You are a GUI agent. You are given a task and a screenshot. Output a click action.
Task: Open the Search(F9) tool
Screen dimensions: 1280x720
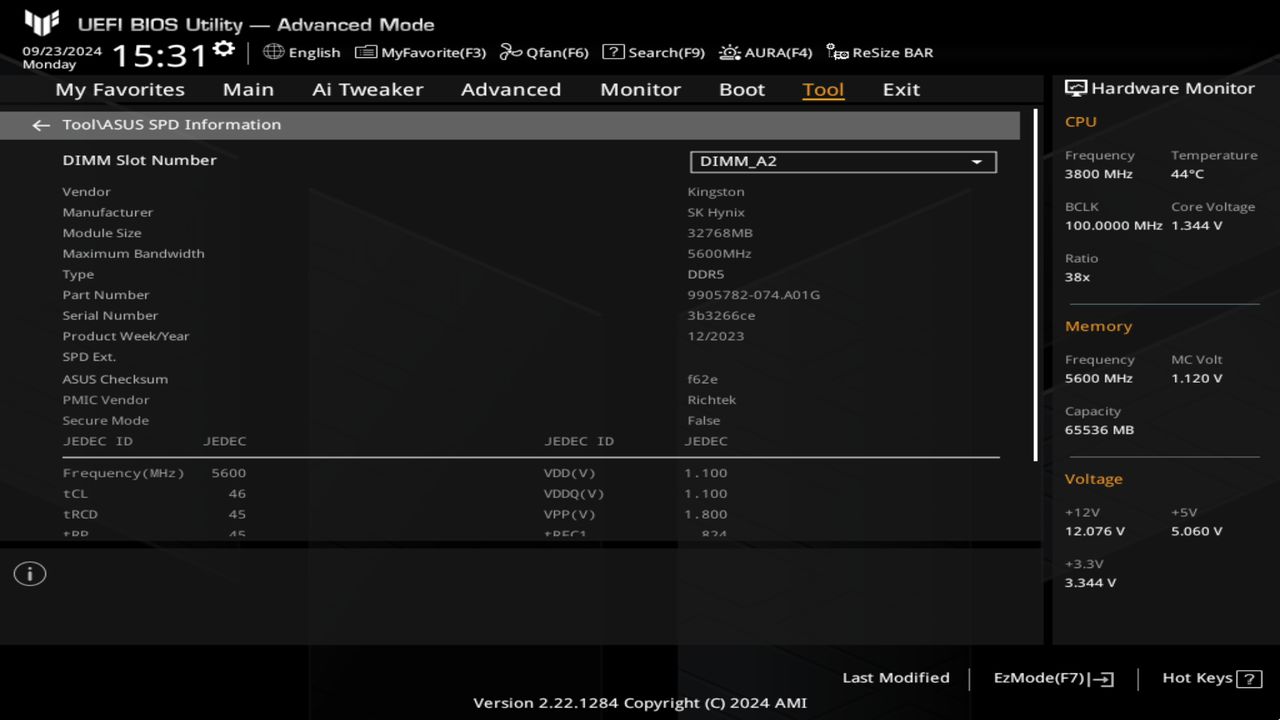tap(653, 52)
